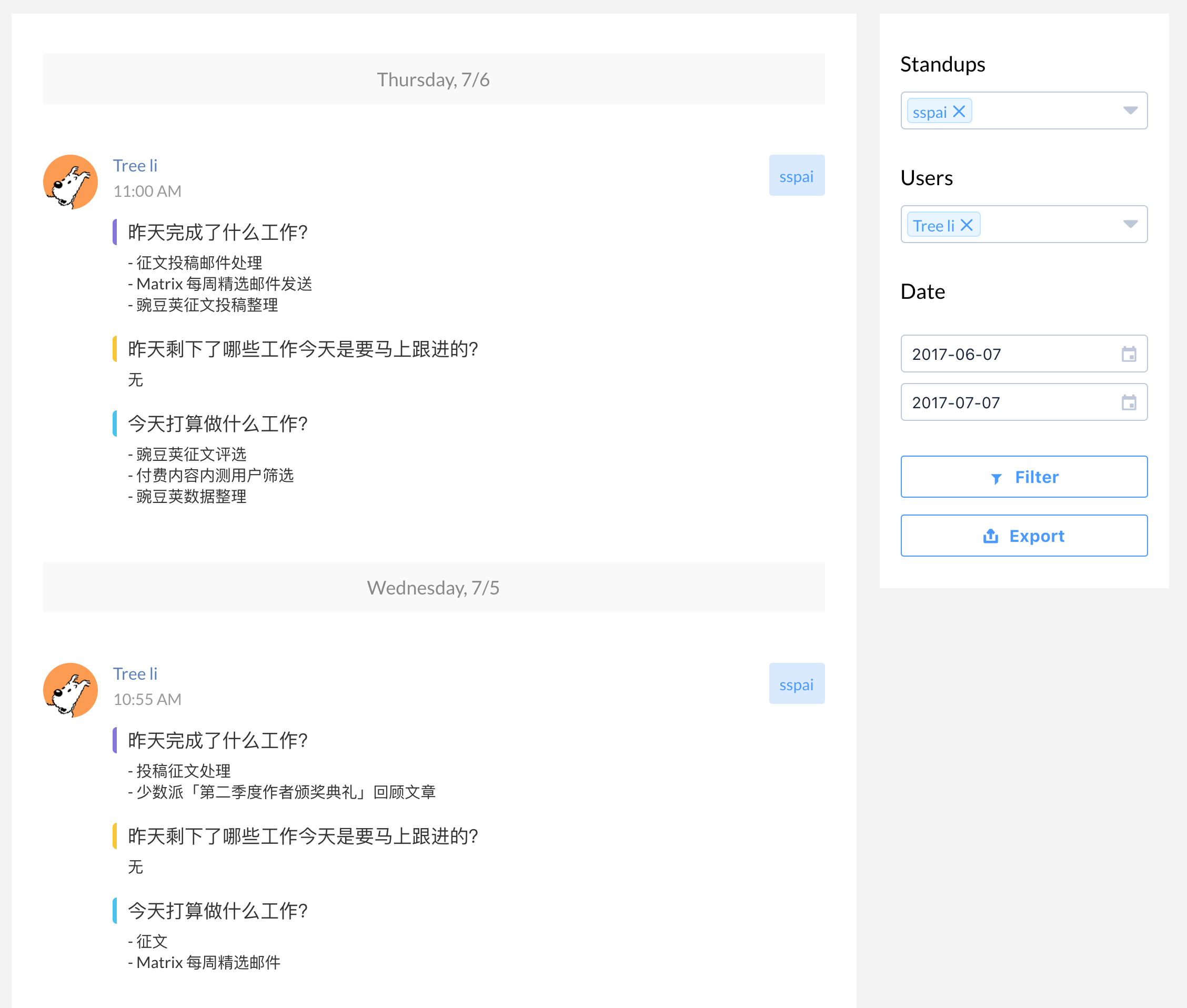The height and width of the screenshot is (1008, 1187).
Task: Click the upload icon in the Export button
Action: tap(990, 536)
